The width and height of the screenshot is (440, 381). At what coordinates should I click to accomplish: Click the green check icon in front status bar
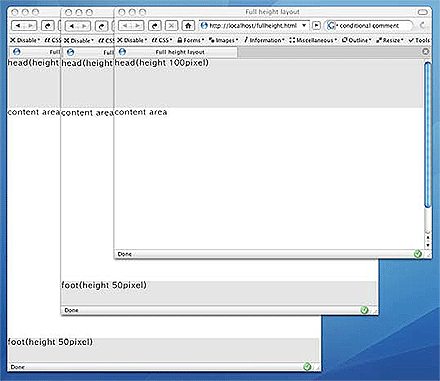pos(417,254)
